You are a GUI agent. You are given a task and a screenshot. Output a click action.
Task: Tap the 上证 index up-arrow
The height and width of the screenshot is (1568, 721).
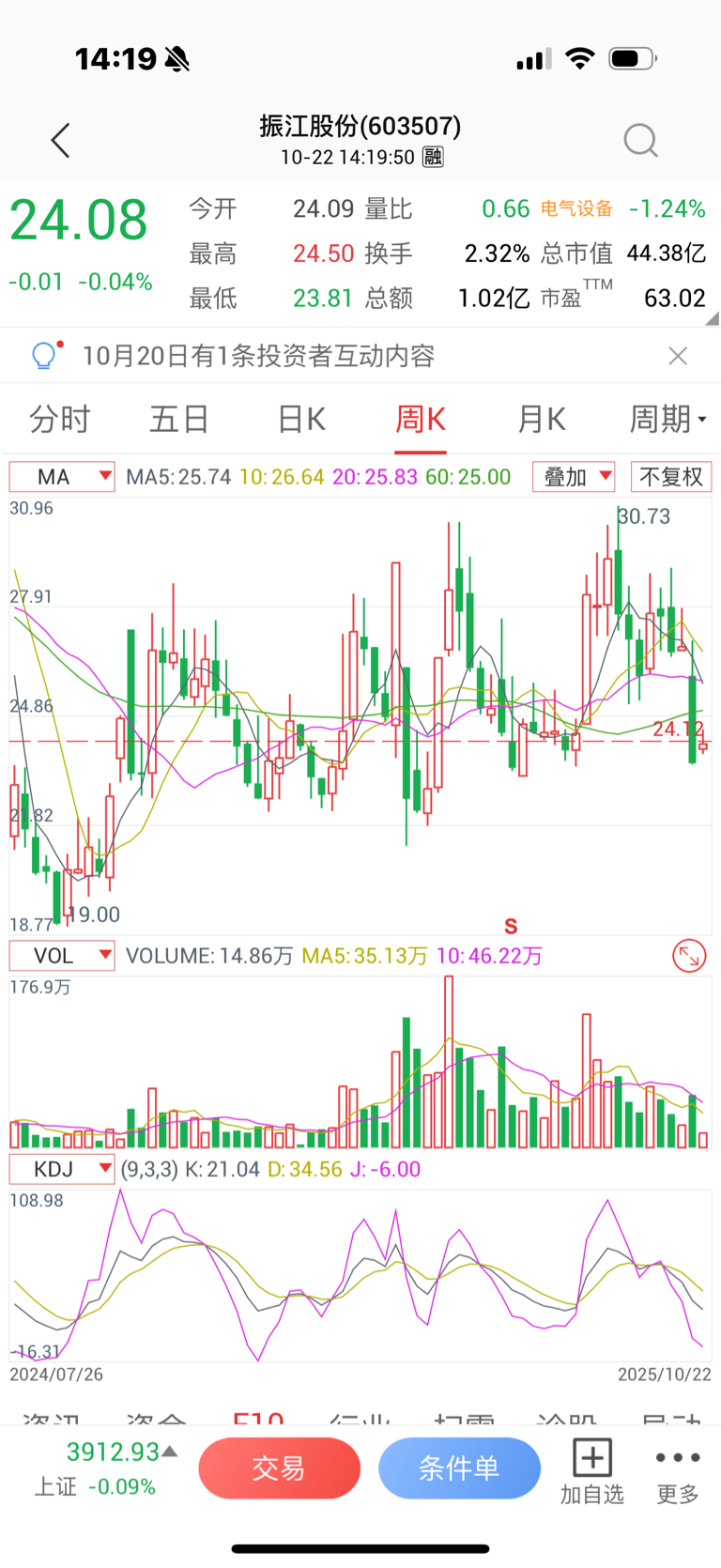coord(170,1452)
